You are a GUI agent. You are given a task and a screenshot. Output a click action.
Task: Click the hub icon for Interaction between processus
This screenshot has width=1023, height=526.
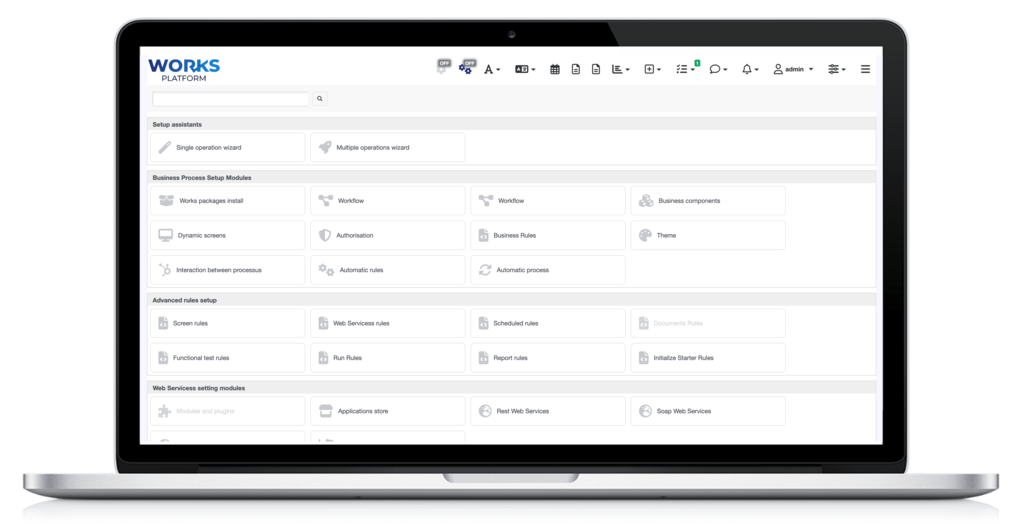(x=164, y=270)
